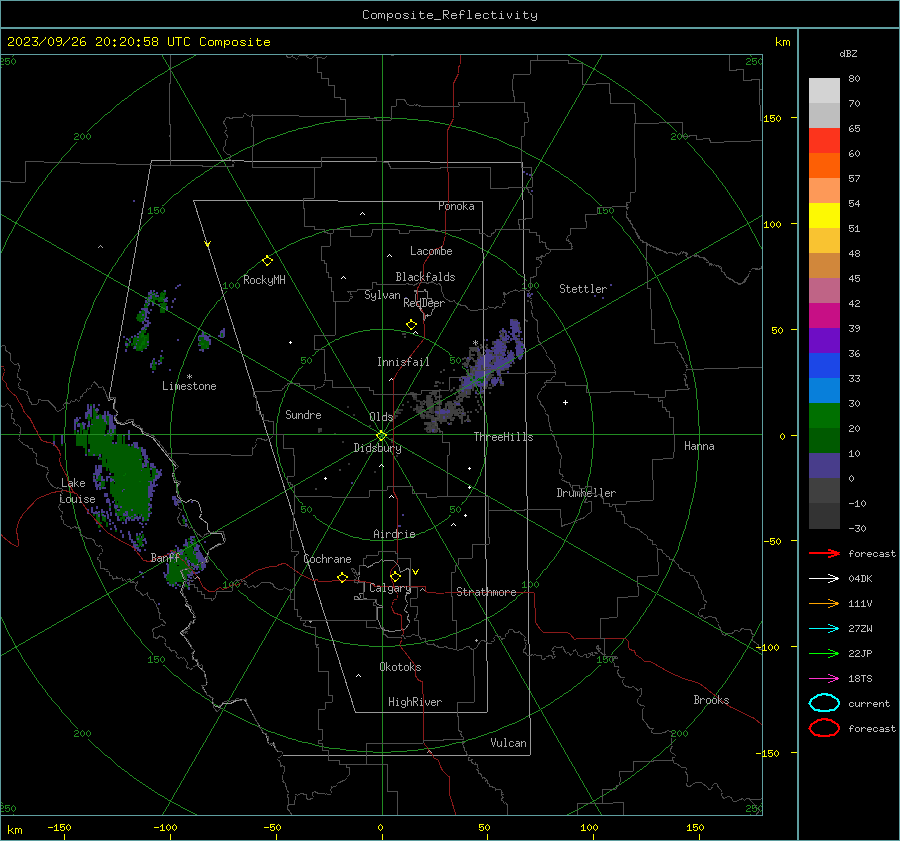Click the Strathmore label
Image resolution: width=900 pixels, height=841 pixels.
[486, 592]
